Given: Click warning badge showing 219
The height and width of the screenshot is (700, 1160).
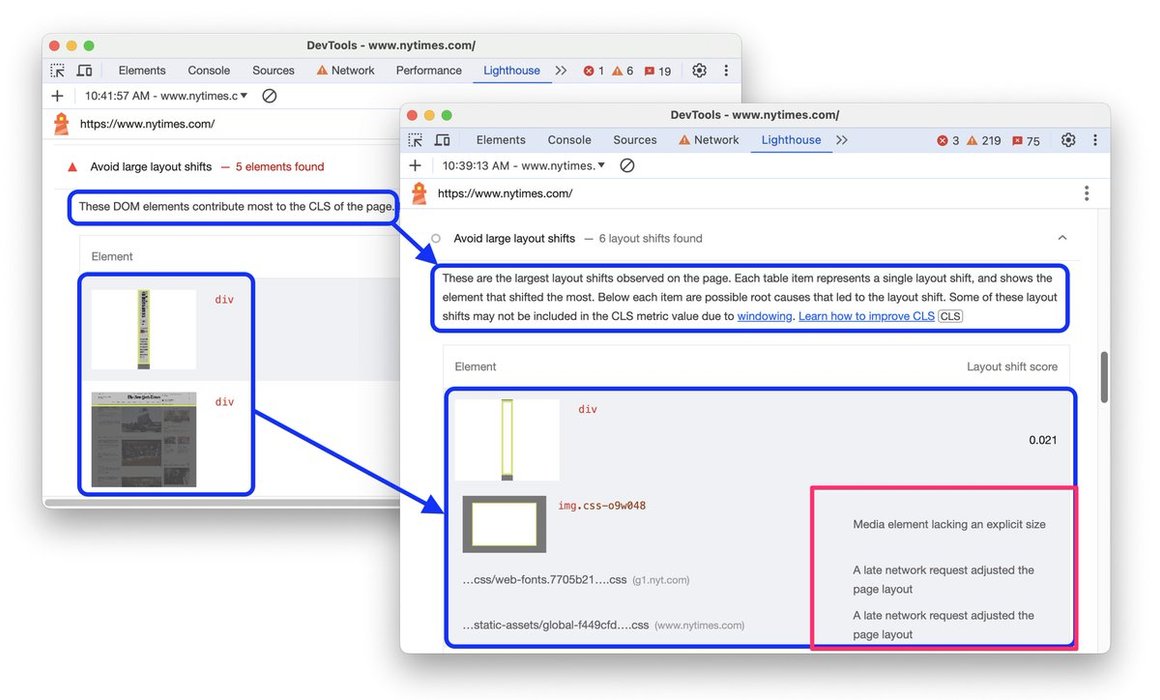Looking at the screenshot, I should click(x=984, y=141).
